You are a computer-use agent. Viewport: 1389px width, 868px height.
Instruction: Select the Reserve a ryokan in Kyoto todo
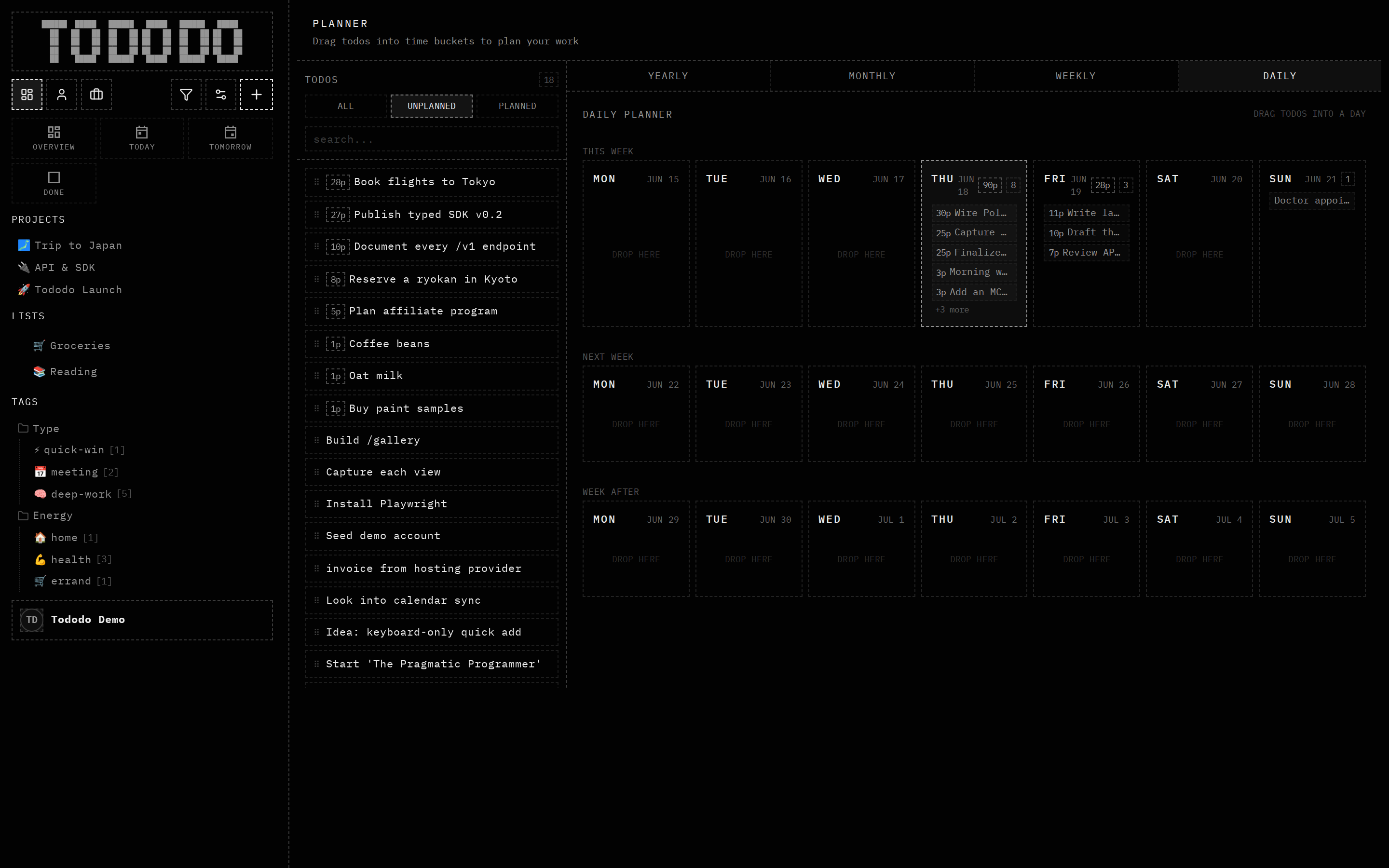coord(432,280)
